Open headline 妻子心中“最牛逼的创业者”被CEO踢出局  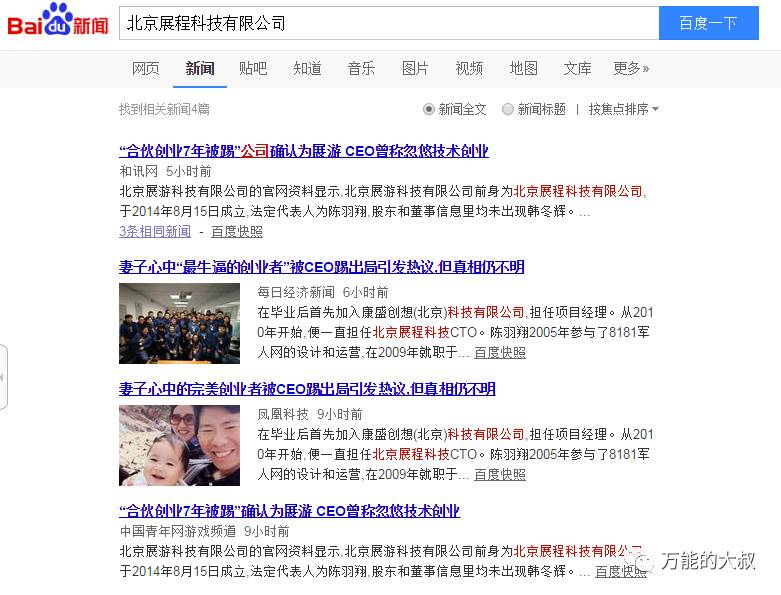coord(322,267)
